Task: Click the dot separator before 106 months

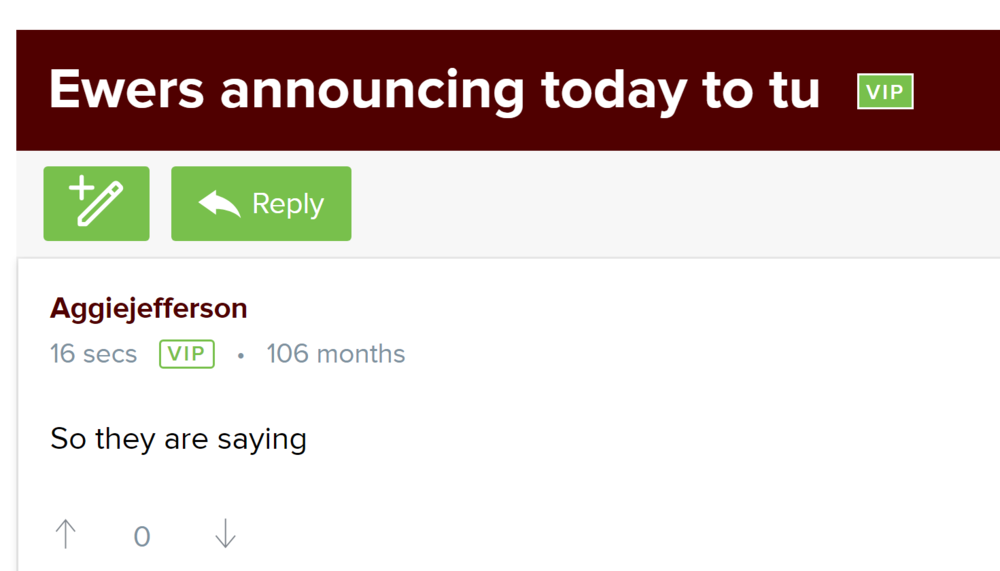Action: [x=241, y=356]
